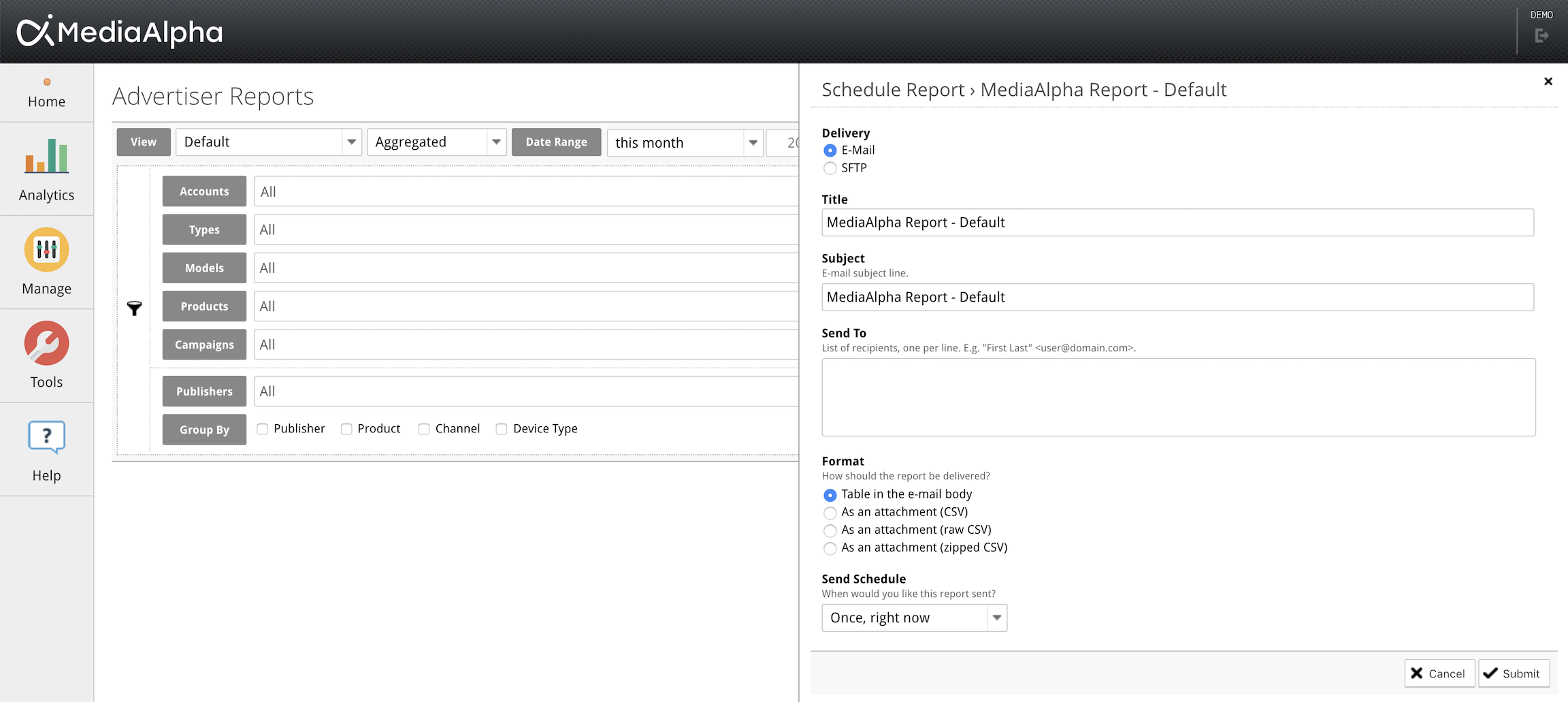Open the Tools wrench icon
Viewport: 1568px width, 702px height.
(46, 342)
